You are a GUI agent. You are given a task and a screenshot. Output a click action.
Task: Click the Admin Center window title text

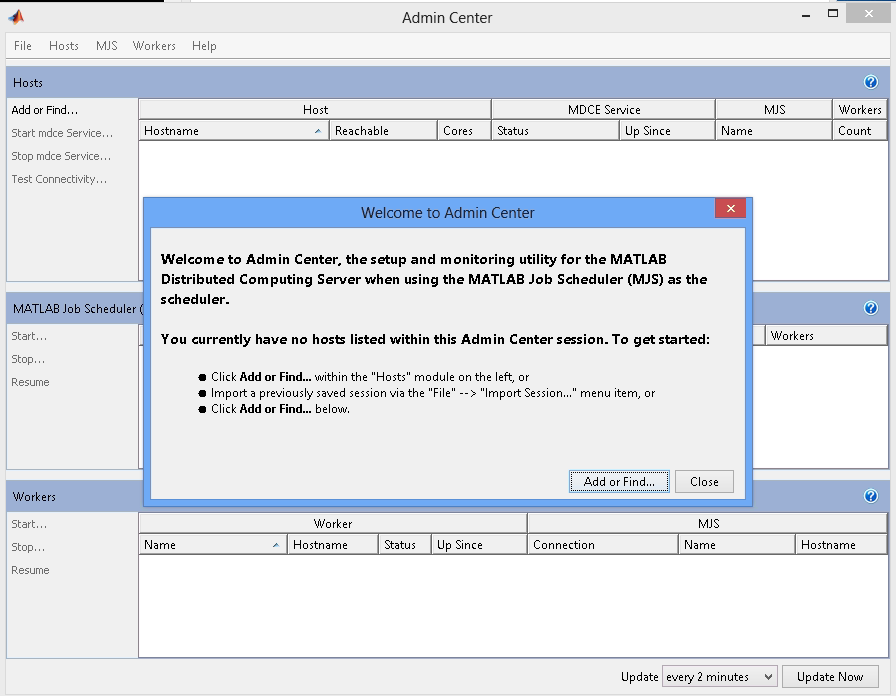(447, 18)
